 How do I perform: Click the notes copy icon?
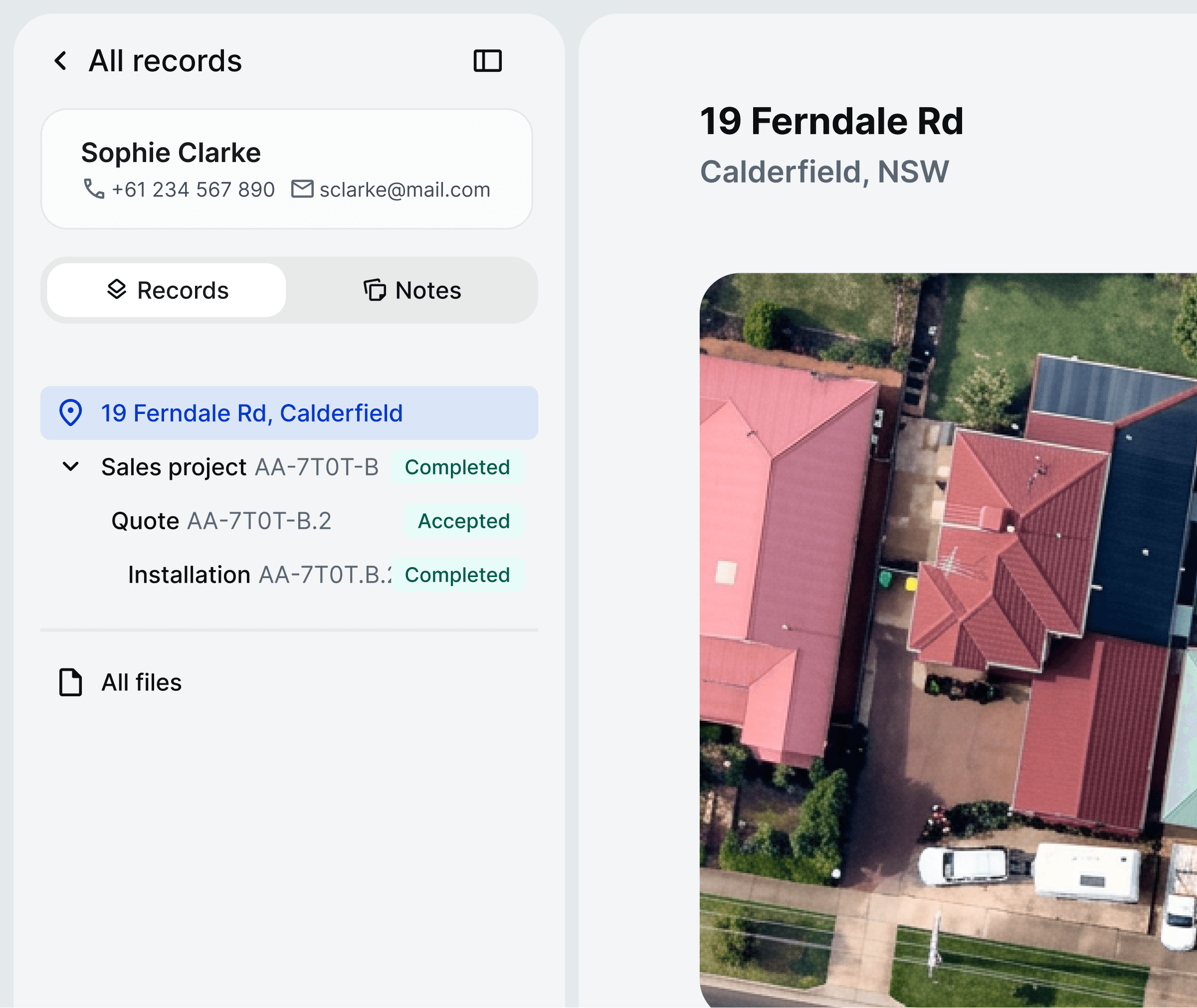click(375, 290)
